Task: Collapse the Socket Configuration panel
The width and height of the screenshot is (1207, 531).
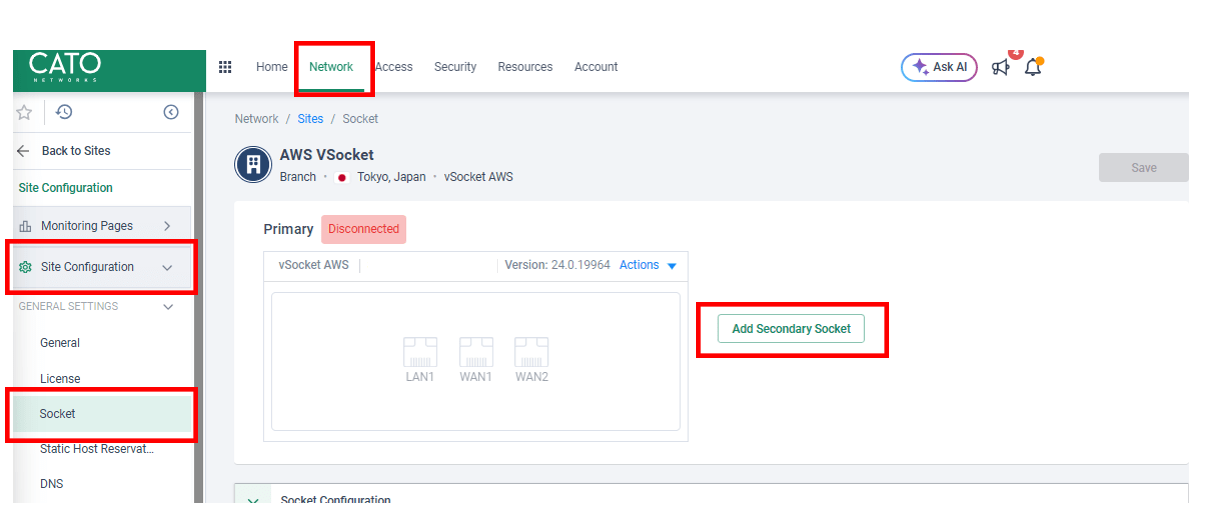Action: tap(252, 500)
